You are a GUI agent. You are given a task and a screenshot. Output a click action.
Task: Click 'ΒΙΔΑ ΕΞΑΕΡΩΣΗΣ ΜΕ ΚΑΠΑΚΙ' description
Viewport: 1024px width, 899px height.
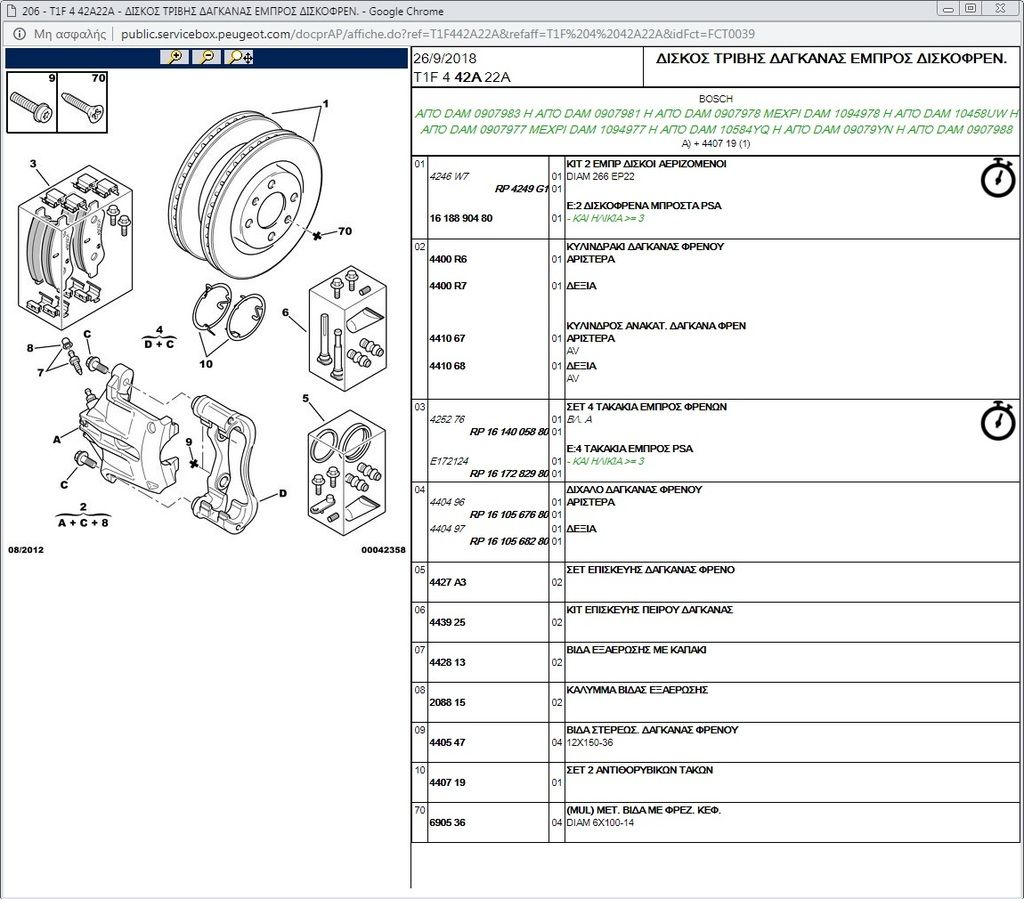tap(636, 650)
